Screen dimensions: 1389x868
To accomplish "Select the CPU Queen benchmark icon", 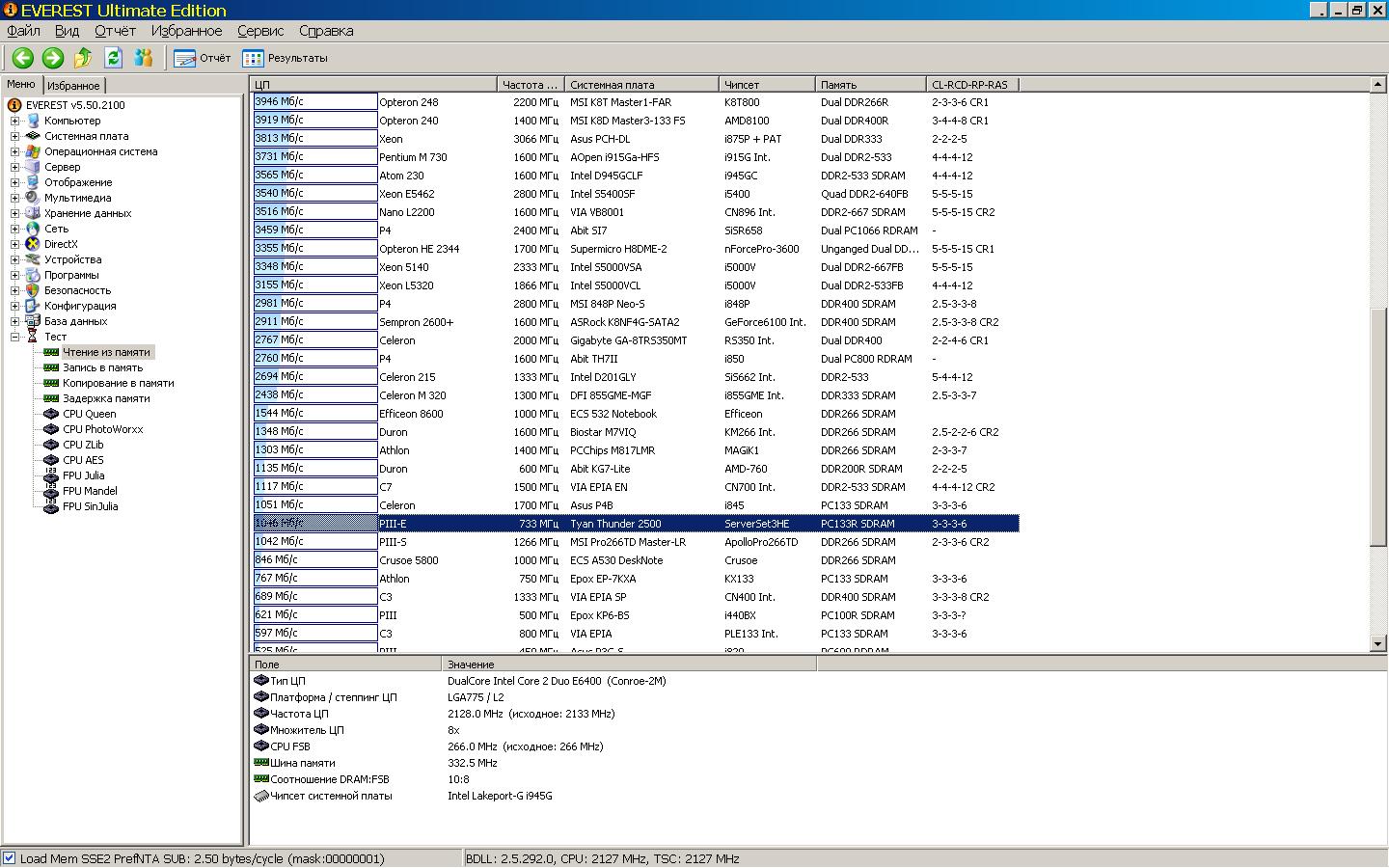I will pos(52,414).
